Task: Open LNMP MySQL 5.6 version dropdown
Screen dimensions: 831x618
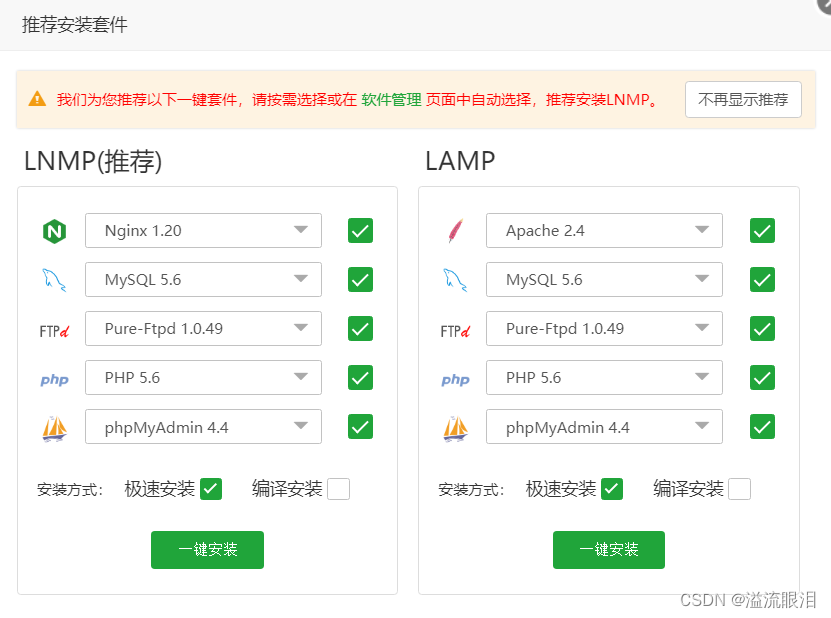Action: (x=203, y=279)
